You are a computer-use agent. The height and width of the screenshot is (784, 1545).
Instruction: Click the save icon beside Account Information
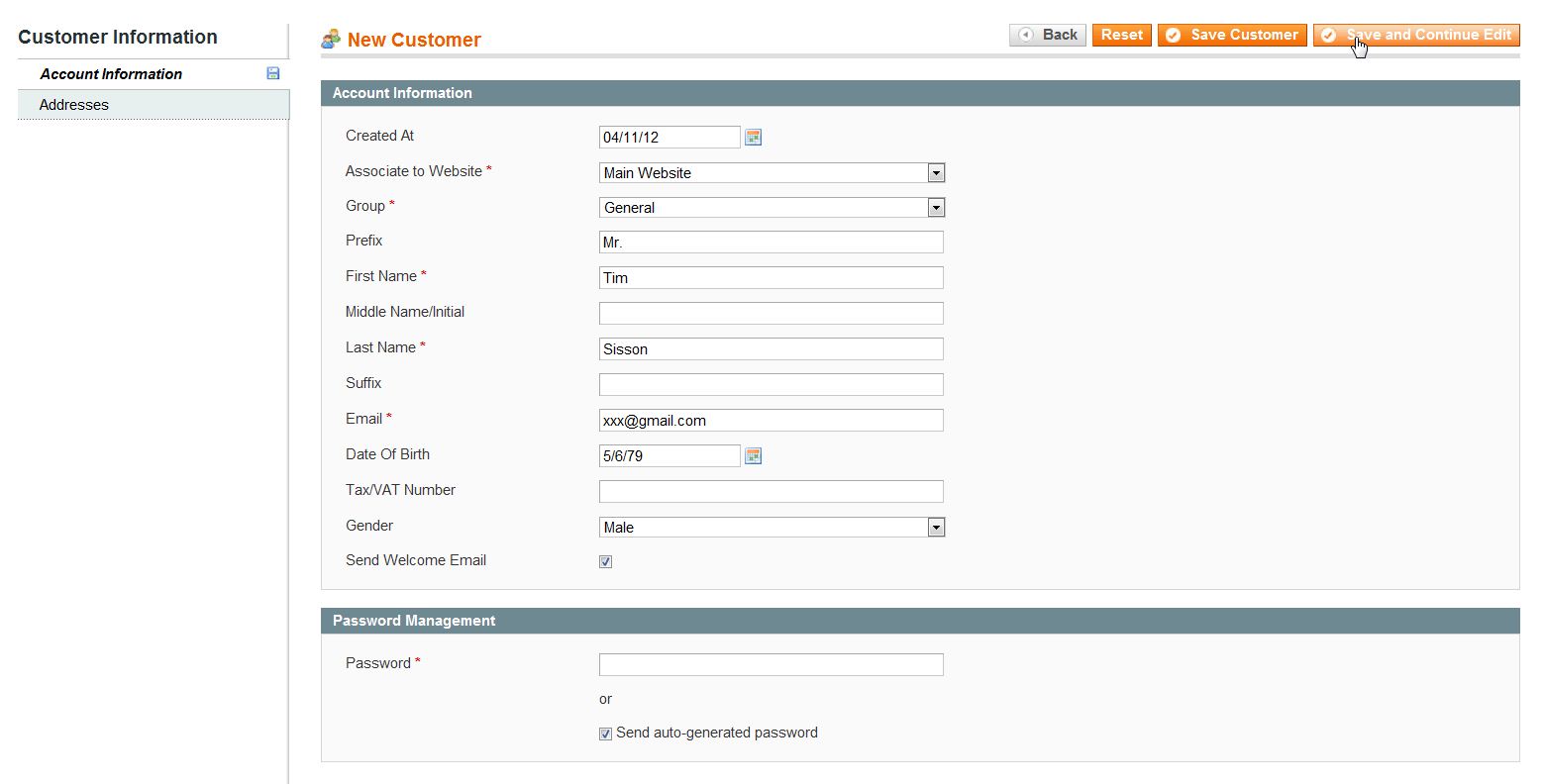[x=273, y=73]
